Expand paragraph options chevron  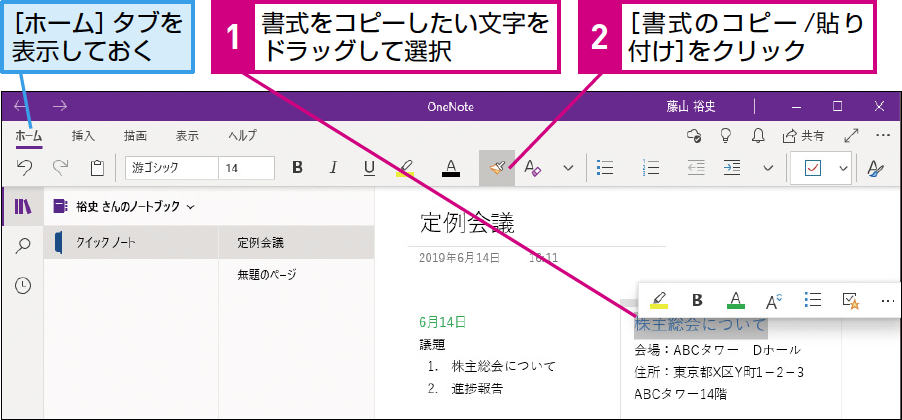(767, 168)
